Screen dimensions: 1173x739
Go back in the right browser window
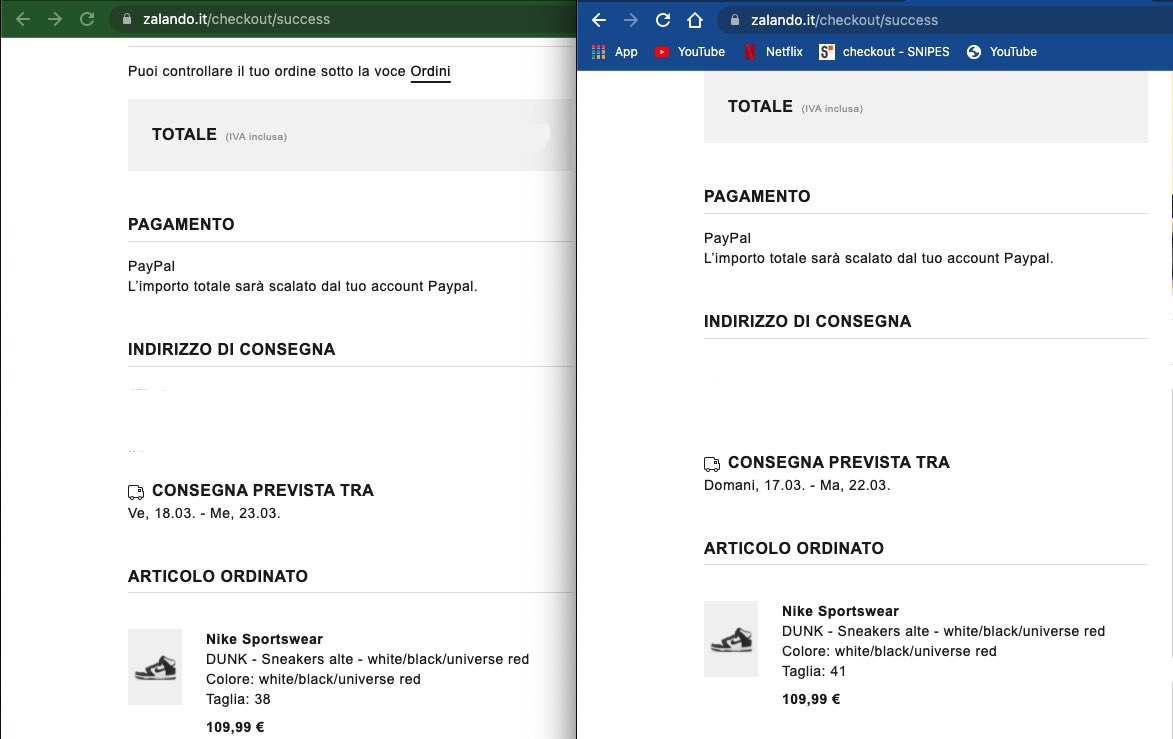click(598, 20)
